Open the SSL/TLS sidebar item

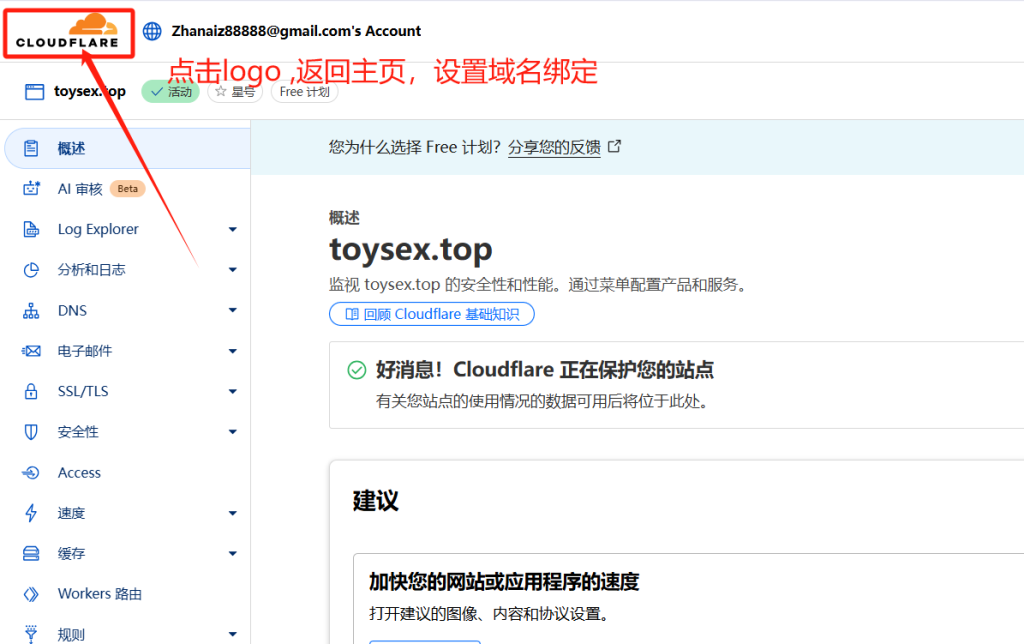(x=127, y=391)
